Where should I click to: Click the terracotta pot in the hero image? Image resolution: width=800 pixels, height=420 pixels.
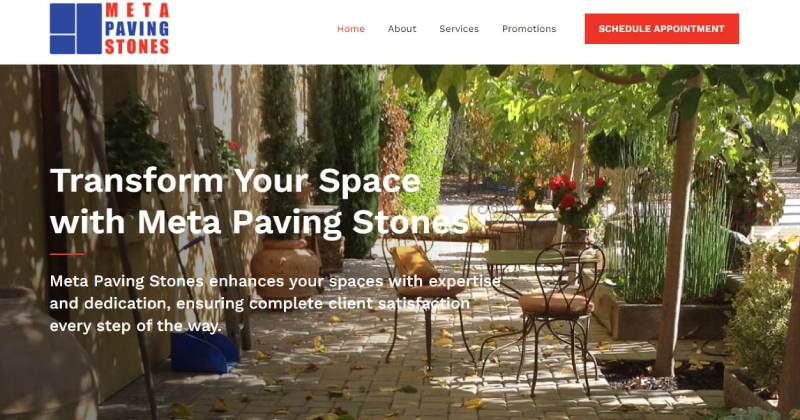click(x=285, y=268)
